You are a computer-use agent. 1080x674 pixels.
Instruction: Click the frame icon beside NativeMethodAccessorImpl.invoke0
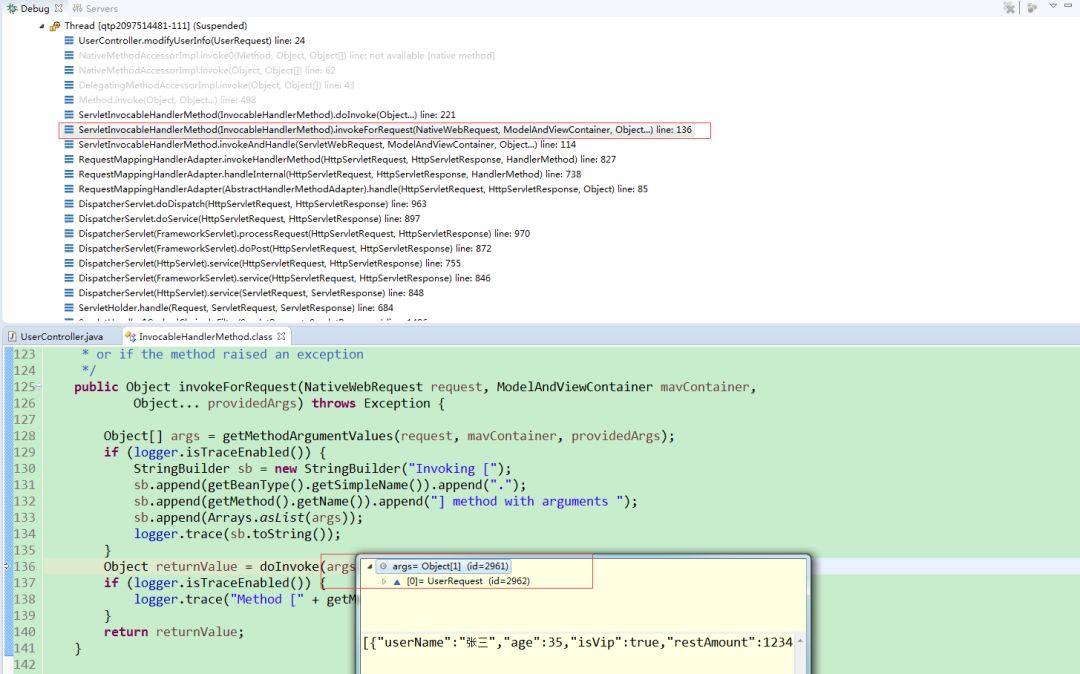pos(69,55)
